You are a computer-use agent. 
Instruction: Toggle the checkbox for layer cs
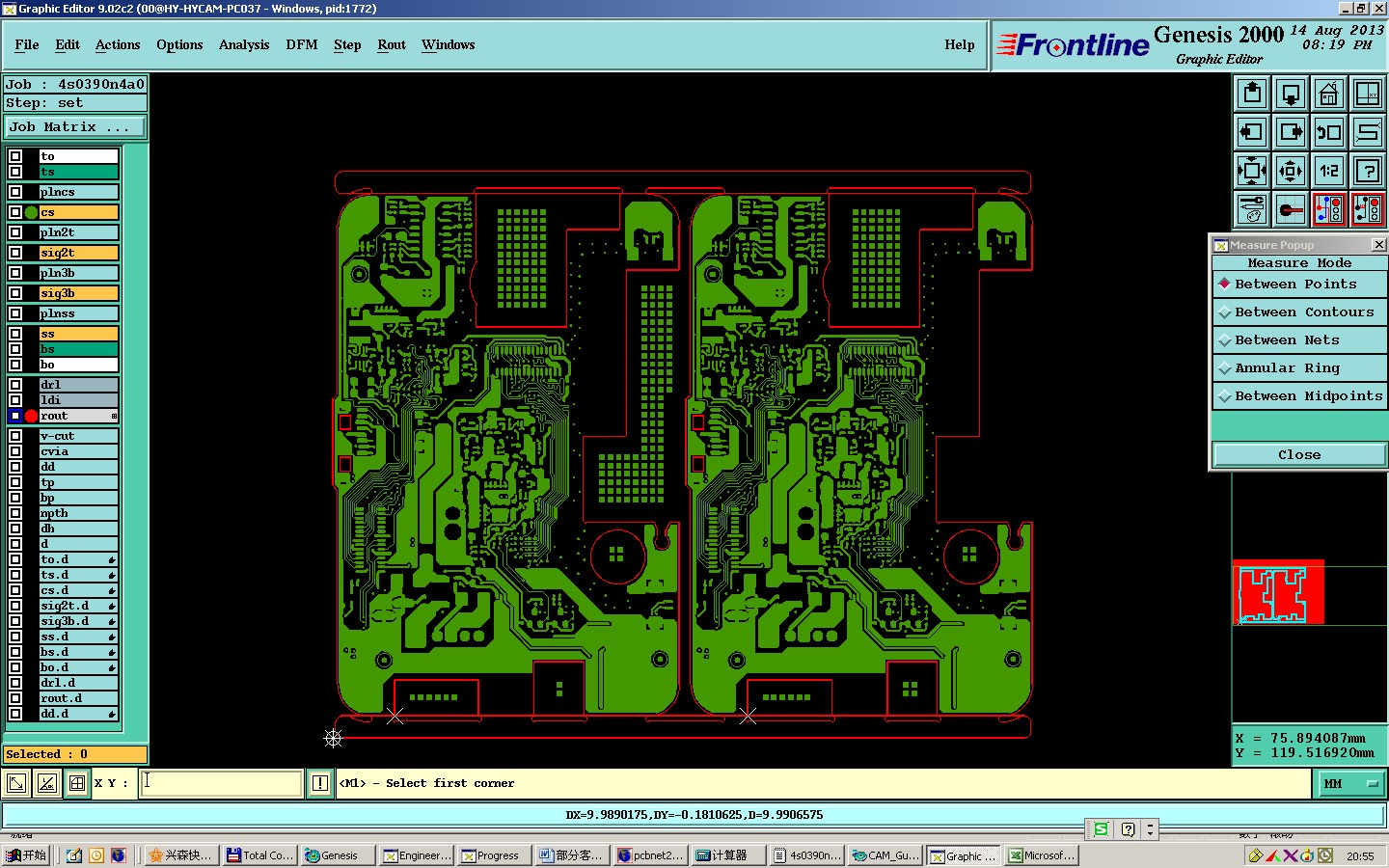point(15,212)
